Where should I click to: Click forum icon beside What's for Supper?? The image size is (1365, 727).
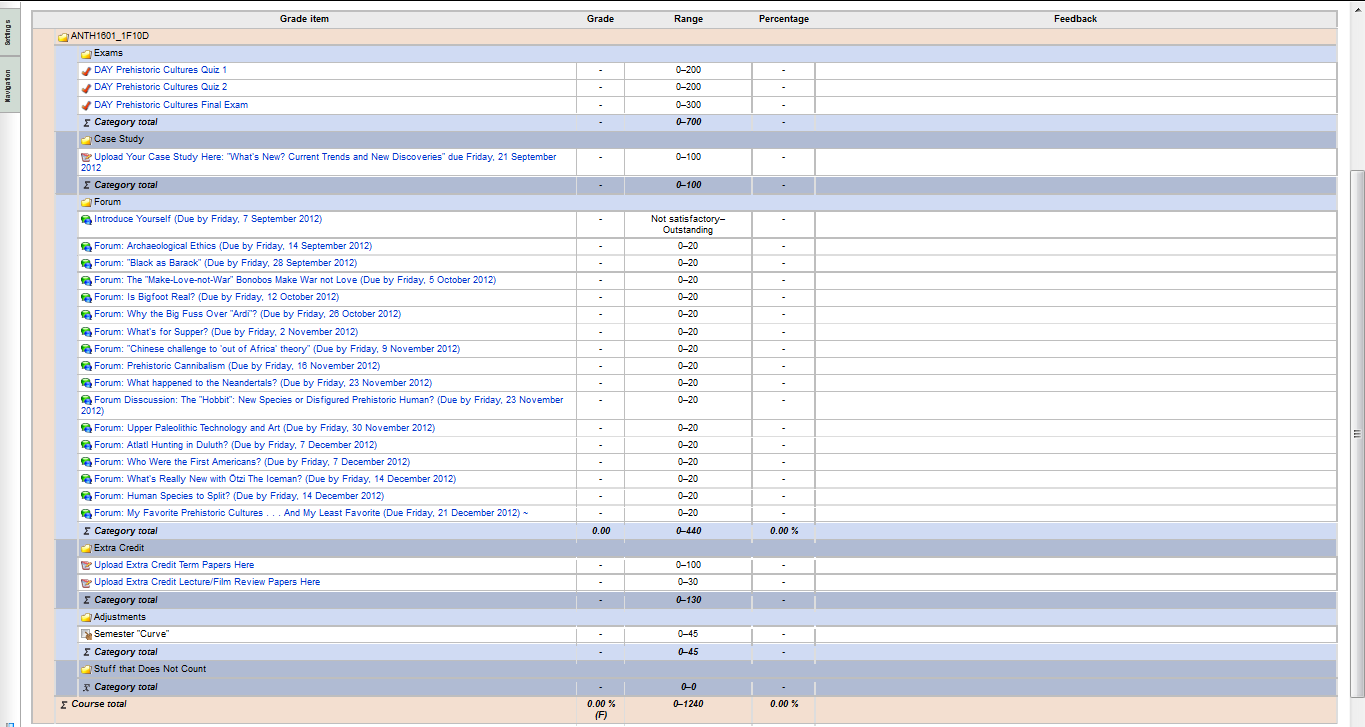point(86,333)
